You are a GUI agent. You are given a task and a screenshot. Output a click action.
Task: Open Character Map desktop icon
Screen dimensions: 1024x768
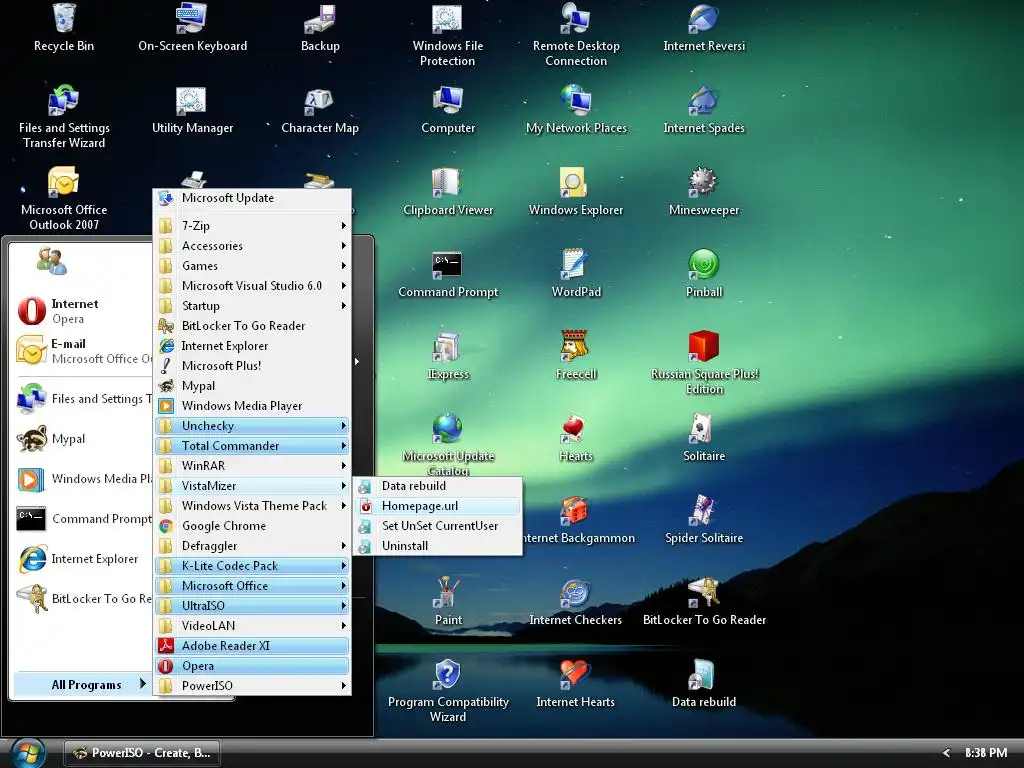coord(320,108)
